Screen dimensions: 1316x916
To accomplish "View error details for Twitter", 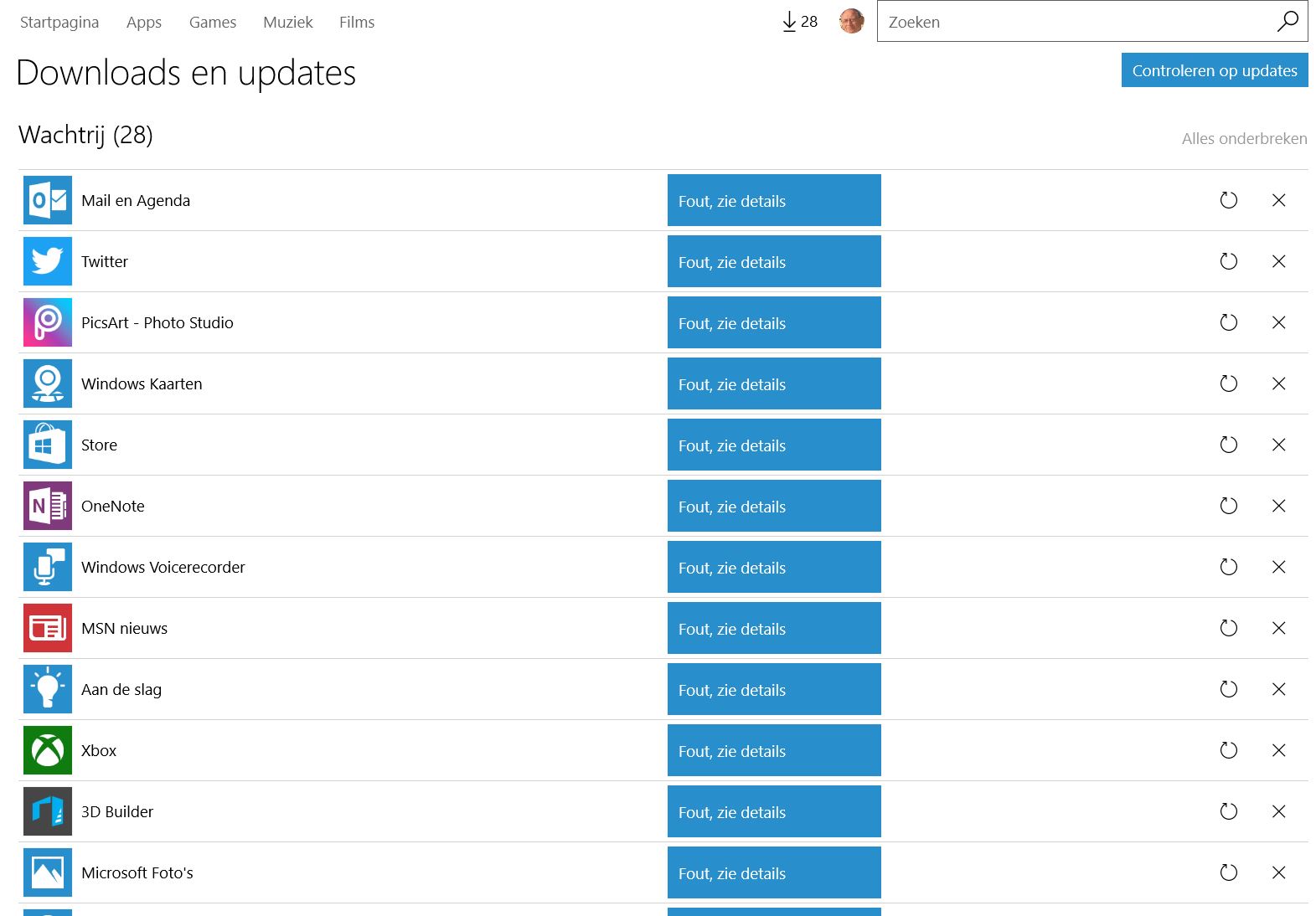I will pyautogui.click(x=774, y=261).
